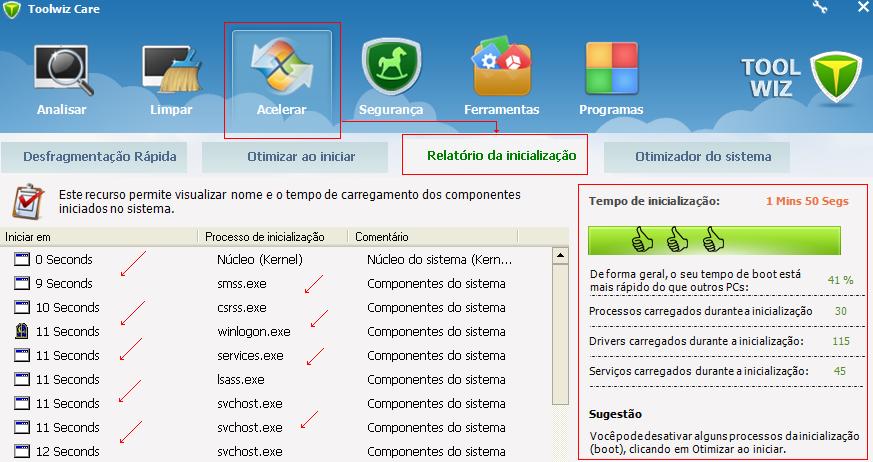
Task: Click the winlogon row icon
Action: [22, 331]
